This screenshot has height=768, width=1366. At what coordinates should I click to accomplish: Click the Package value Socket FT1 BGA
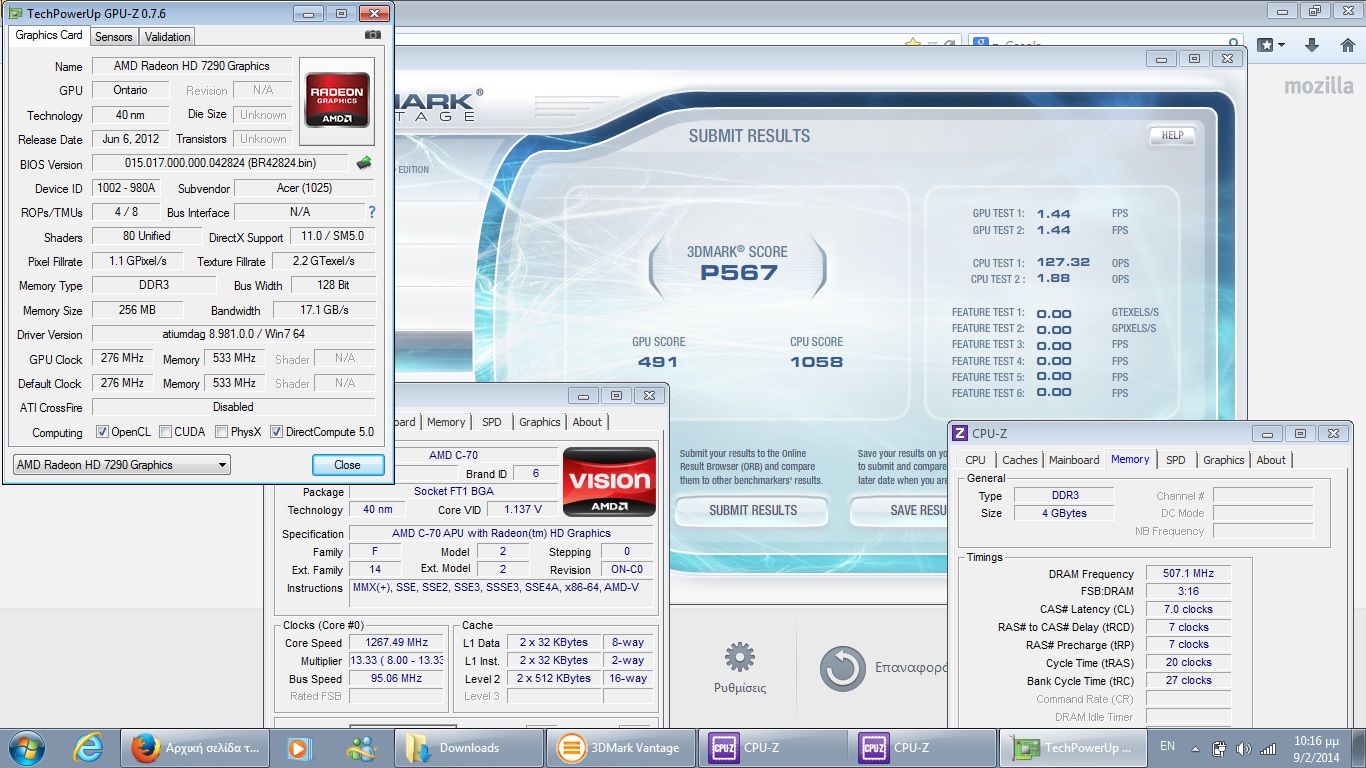click(x=454, y=492)
